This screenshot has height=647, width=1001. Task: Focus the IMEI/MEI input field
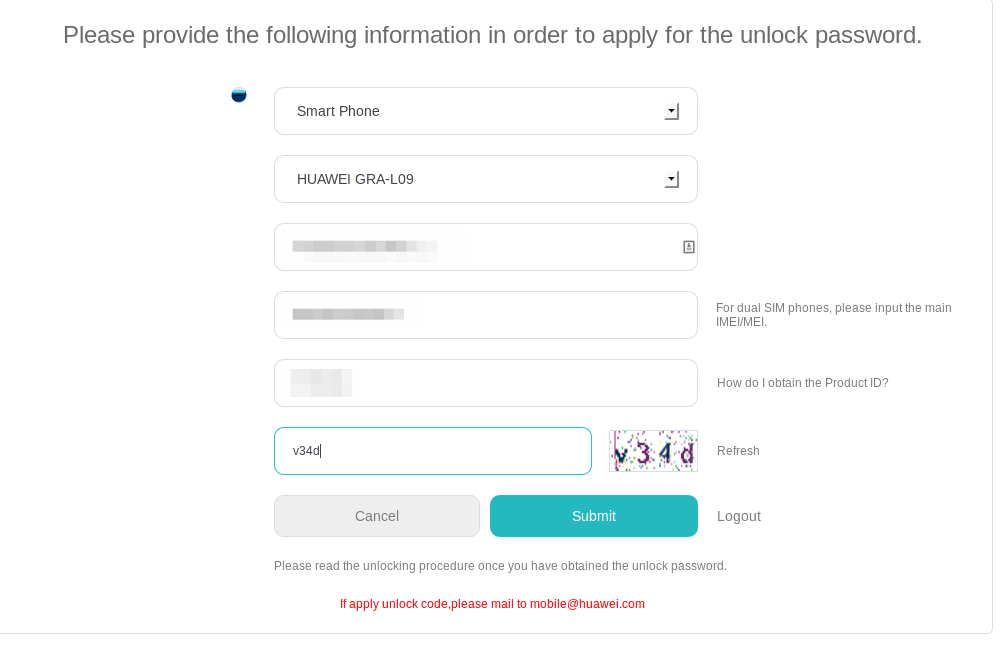(x=486, y=316)
